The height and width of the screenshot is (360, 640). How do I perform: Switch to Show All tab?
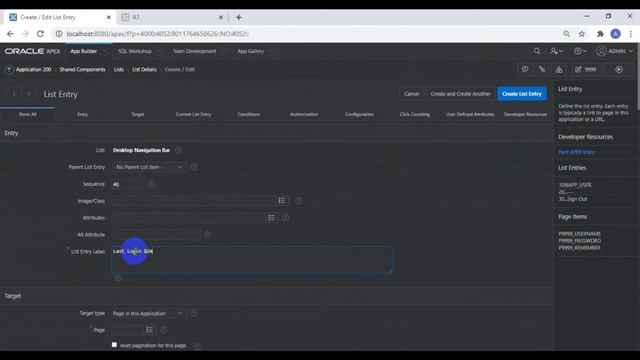[x=27, y=114]
